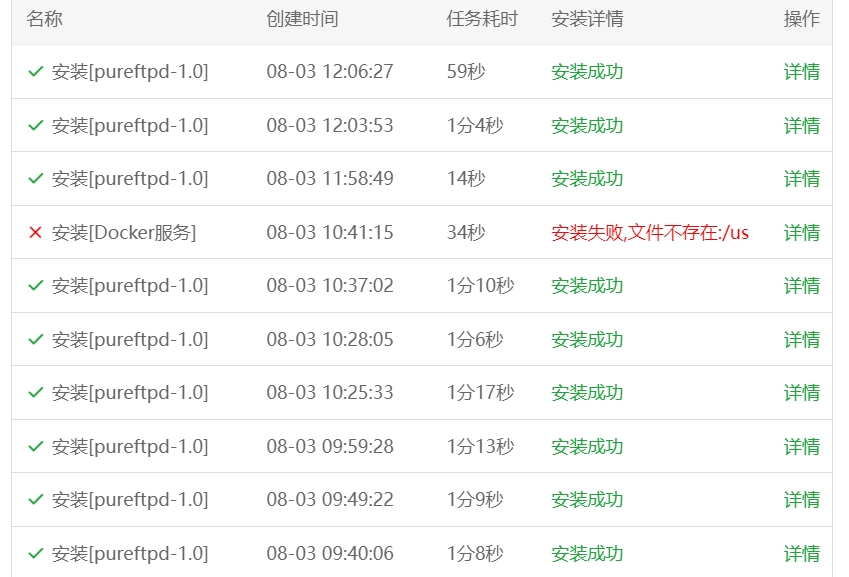Image resolution: width=849 pixels, height=577 pixels.
Task: Click the 创建时间 column header
Action: [302, 19]
